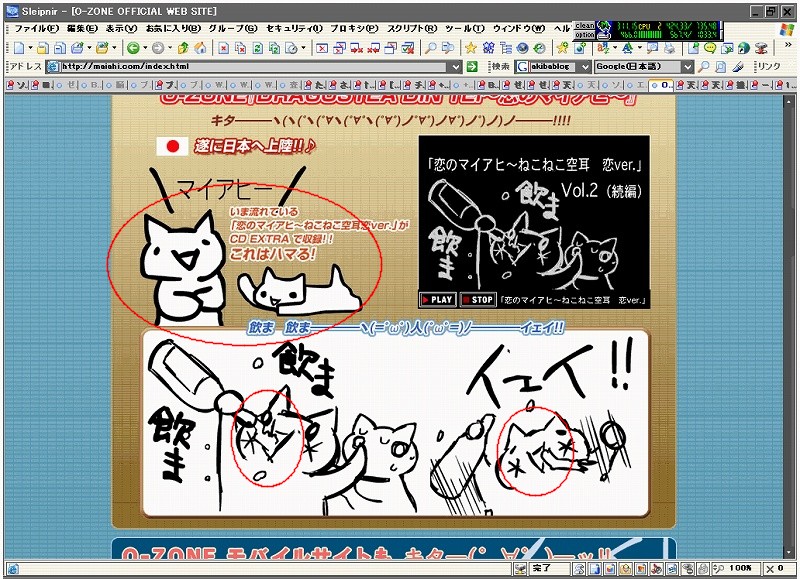This screenshot has width=800, height=579.
Task: Click the search magnifier beside Google dropdown
Action: [704, 66]
